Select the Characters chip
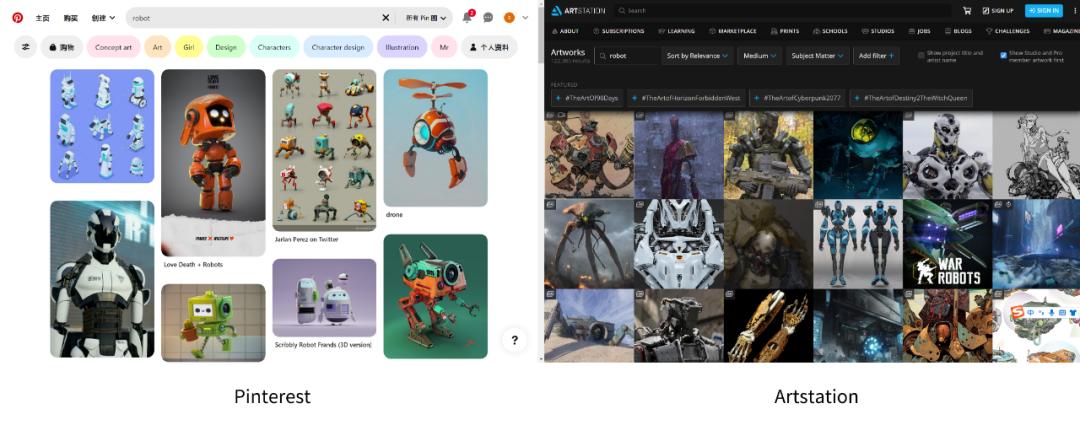This screenshot has width=1080, height=425. 274,47
